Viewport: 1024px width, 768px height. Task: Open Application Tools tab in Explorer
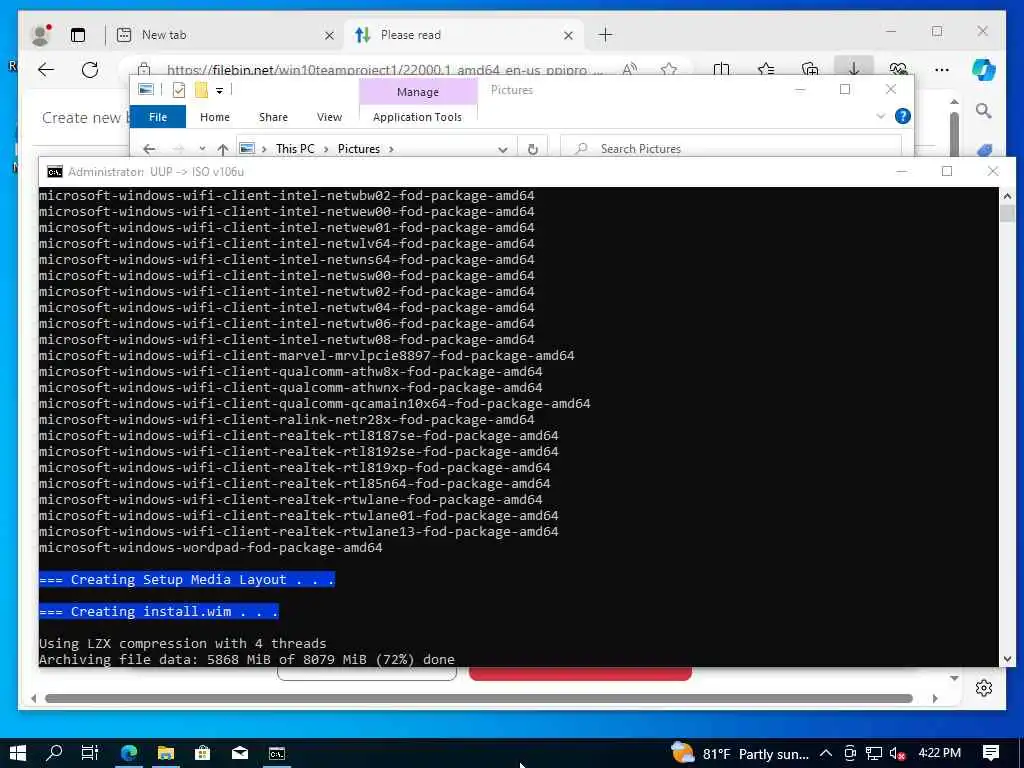[x=417, y=117]
